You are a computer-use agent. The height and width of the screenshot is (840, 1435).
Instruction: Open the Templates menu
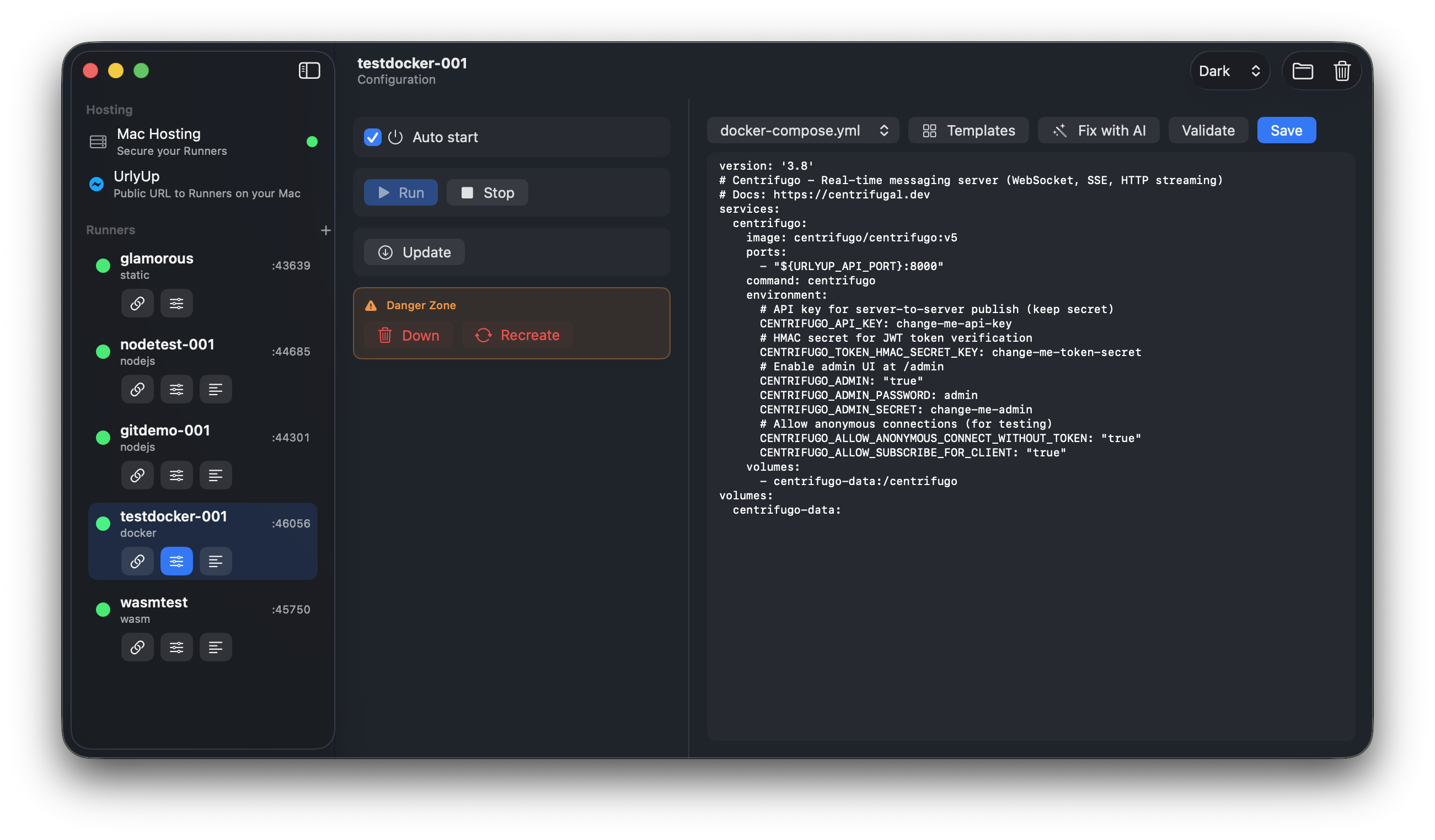click(968, 130)
